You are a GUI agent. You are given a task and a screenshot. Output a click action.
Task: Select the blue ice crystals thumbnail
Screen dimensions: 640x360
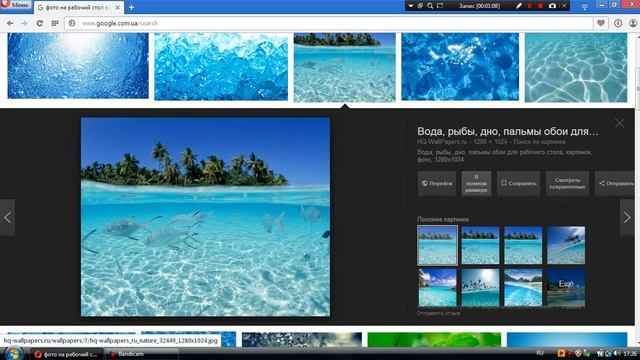[x=221, y=67]
